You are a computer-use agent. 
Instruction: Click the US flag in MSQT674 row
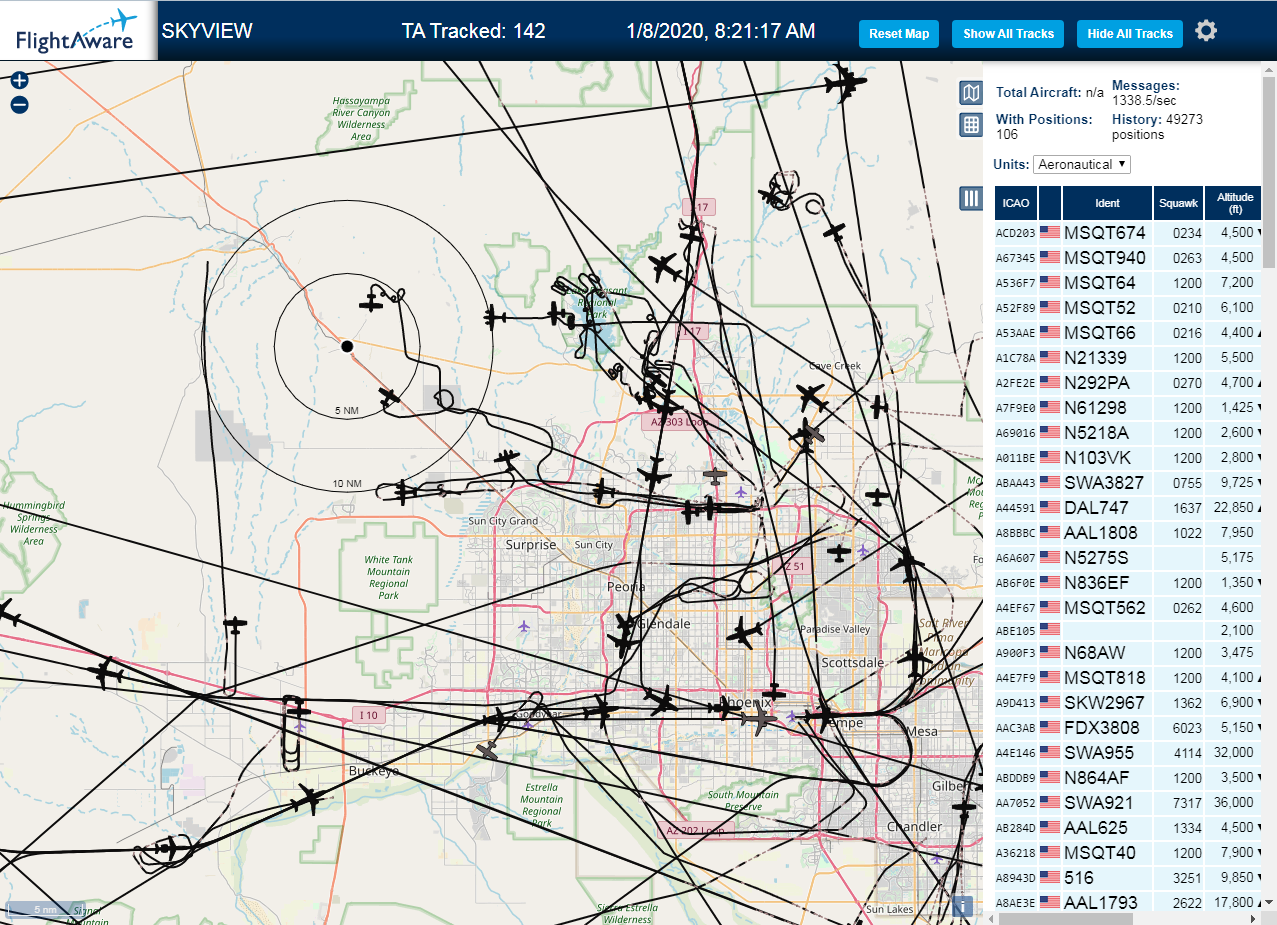pyautogui.click(x=1050, y=232)
